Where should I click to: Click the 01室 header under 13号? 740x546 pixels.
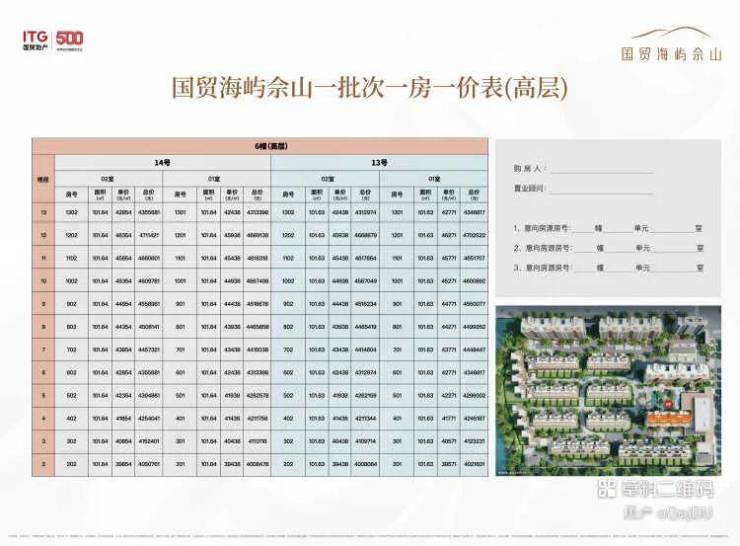click(434, 179)
